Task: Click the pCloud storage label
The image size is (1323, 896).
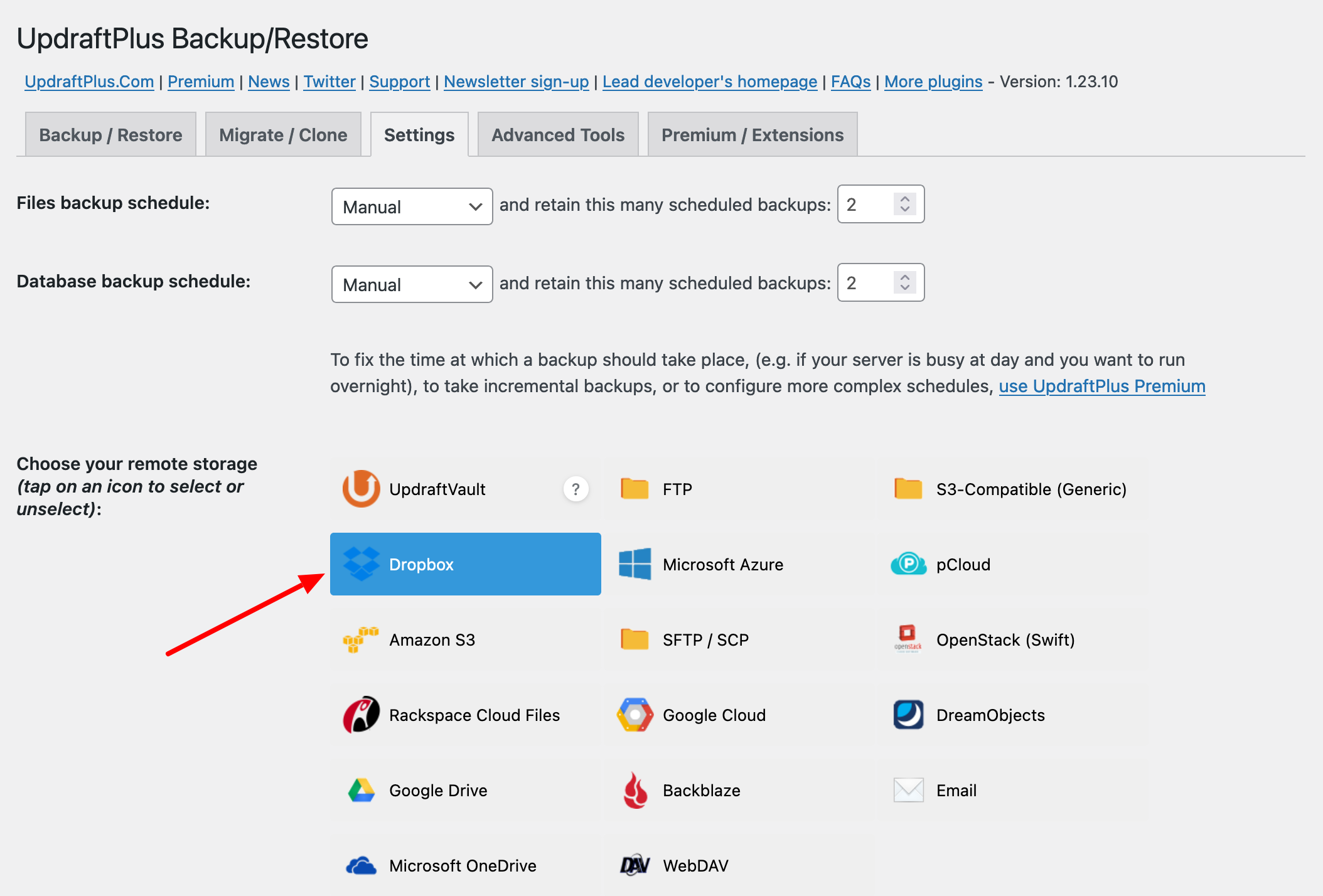Action: coord(963,564)
